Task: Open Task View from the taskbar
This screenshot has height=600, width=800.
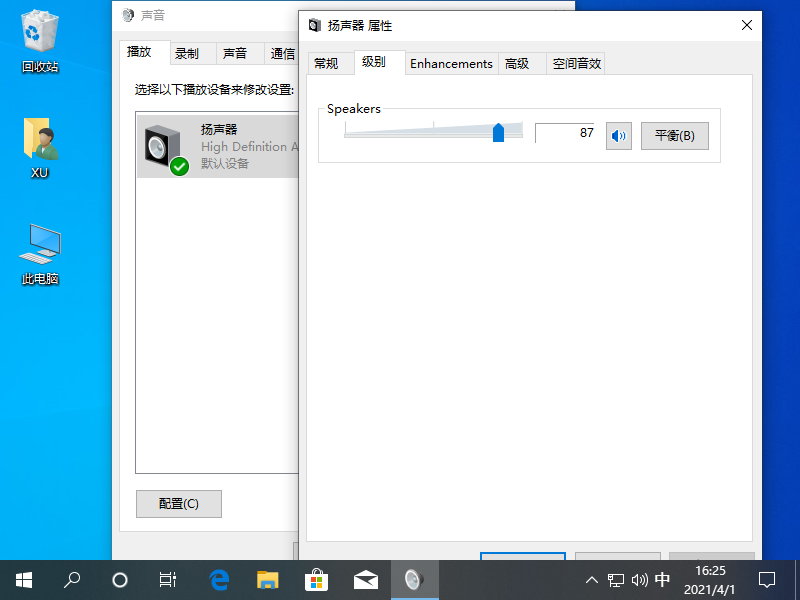Action: click(167, 580)
